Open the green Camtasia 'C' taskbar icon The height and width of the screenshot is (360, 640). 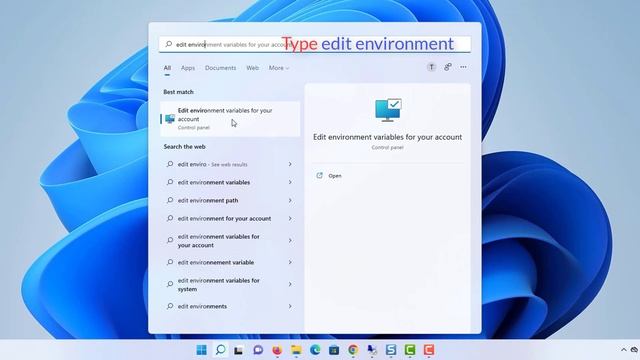coord(410,350)
